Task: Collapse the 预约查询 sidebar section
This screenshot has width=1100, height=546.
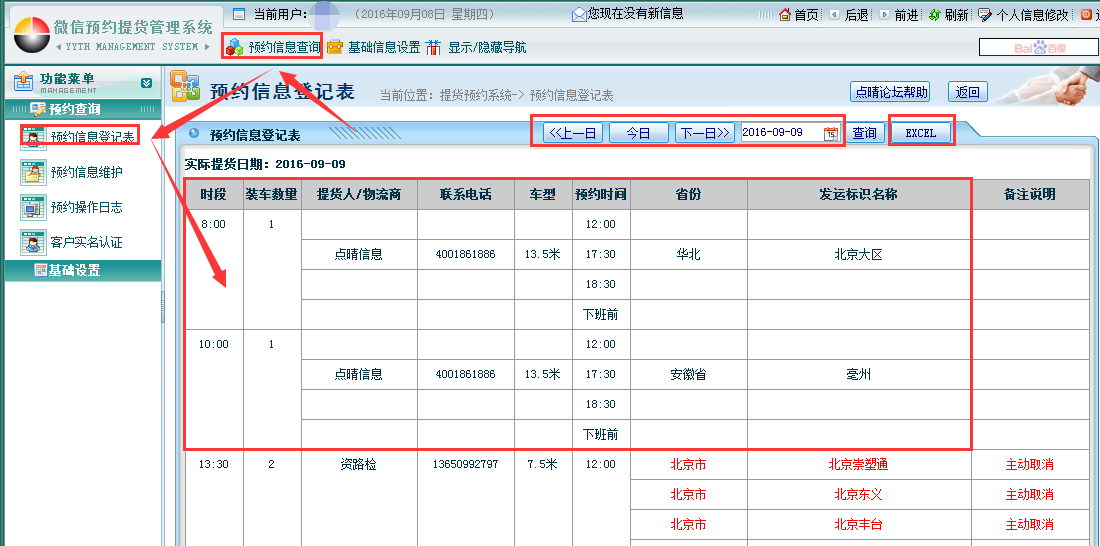Action: point(74,109)
